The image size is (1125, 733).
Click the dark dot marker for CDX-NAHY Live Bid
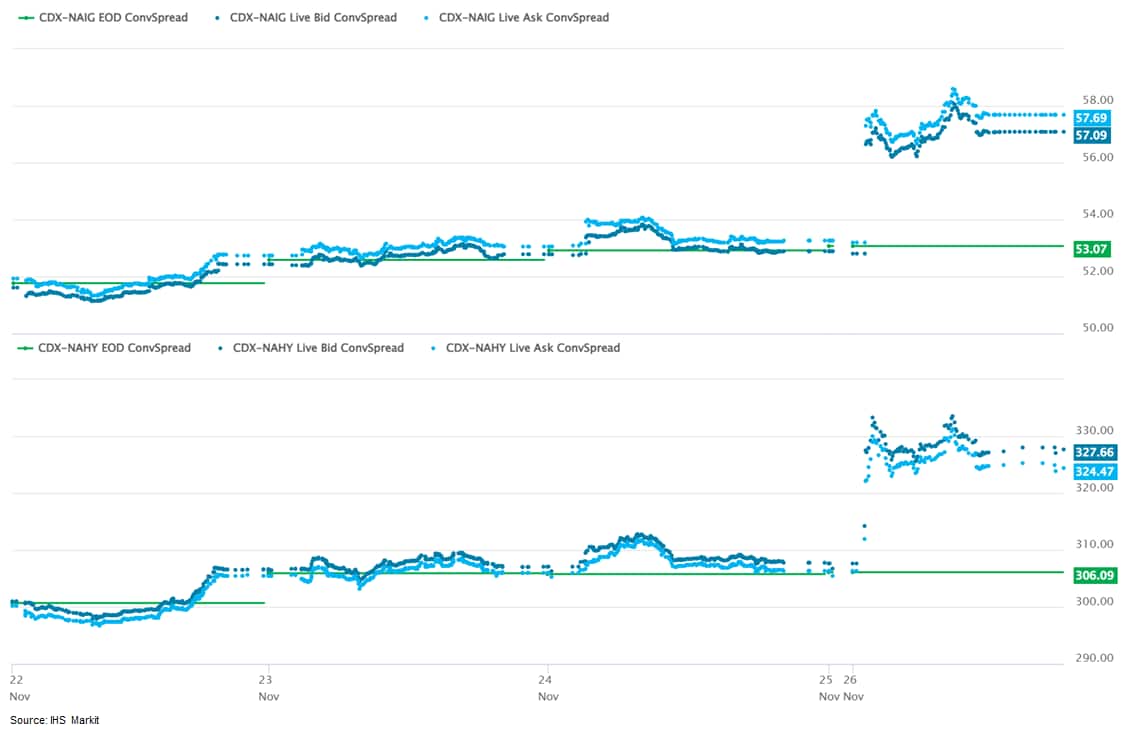click(219, 348)
